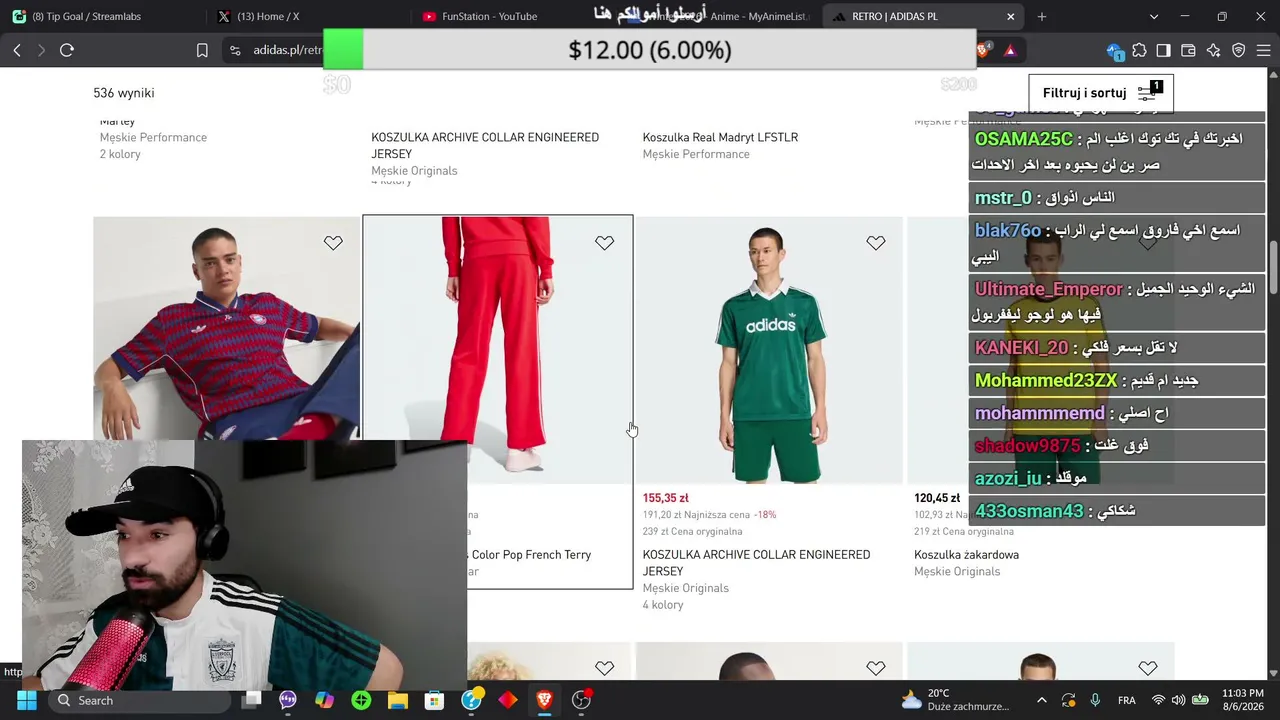The image size is (1280, 720).
Task: Bookmark this page in the browser
Action: click(x=202, y=50)
